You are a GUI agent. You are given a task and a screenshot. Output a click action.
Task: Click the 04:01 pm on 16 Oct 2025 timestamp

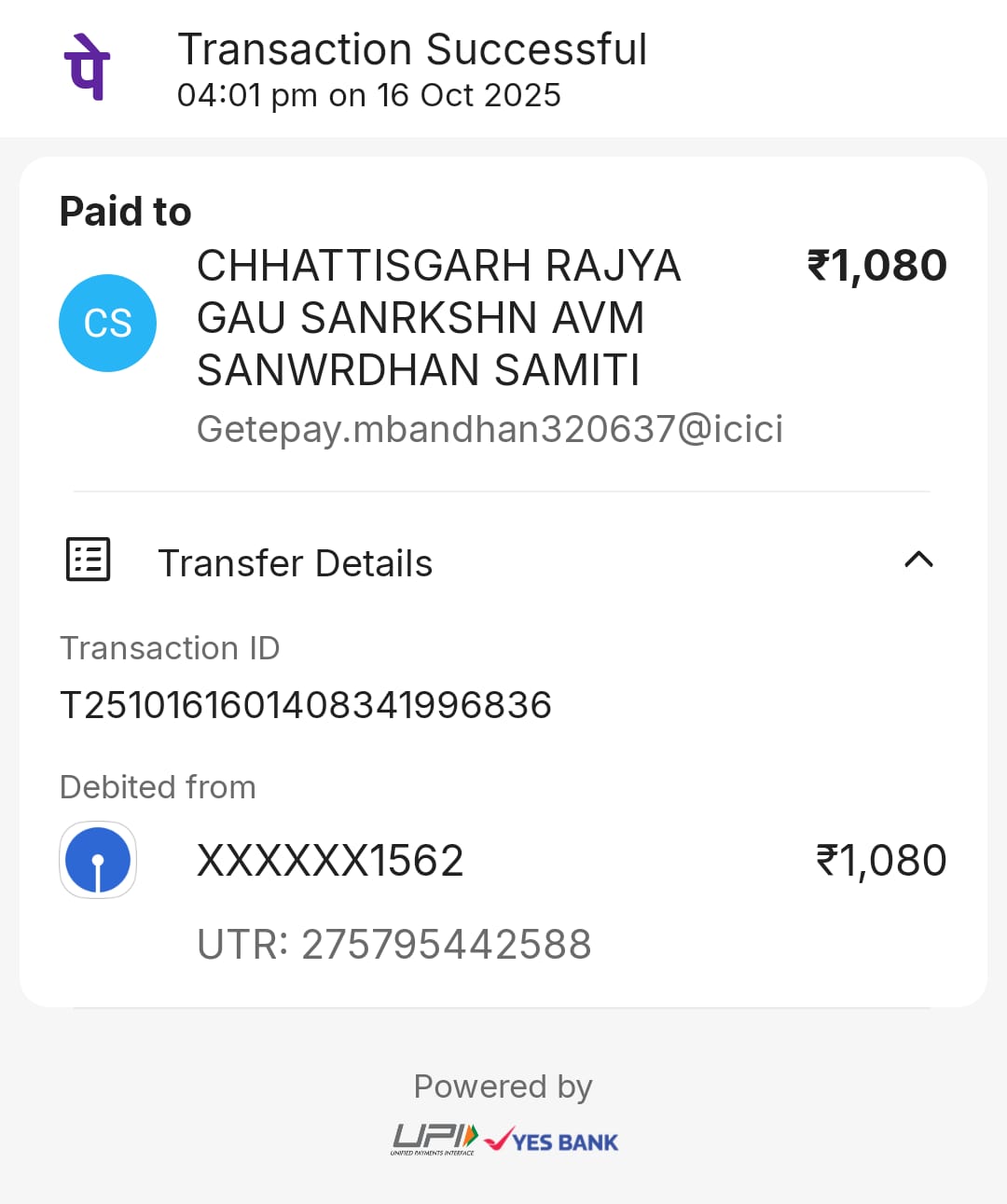(x=369, y=95)
